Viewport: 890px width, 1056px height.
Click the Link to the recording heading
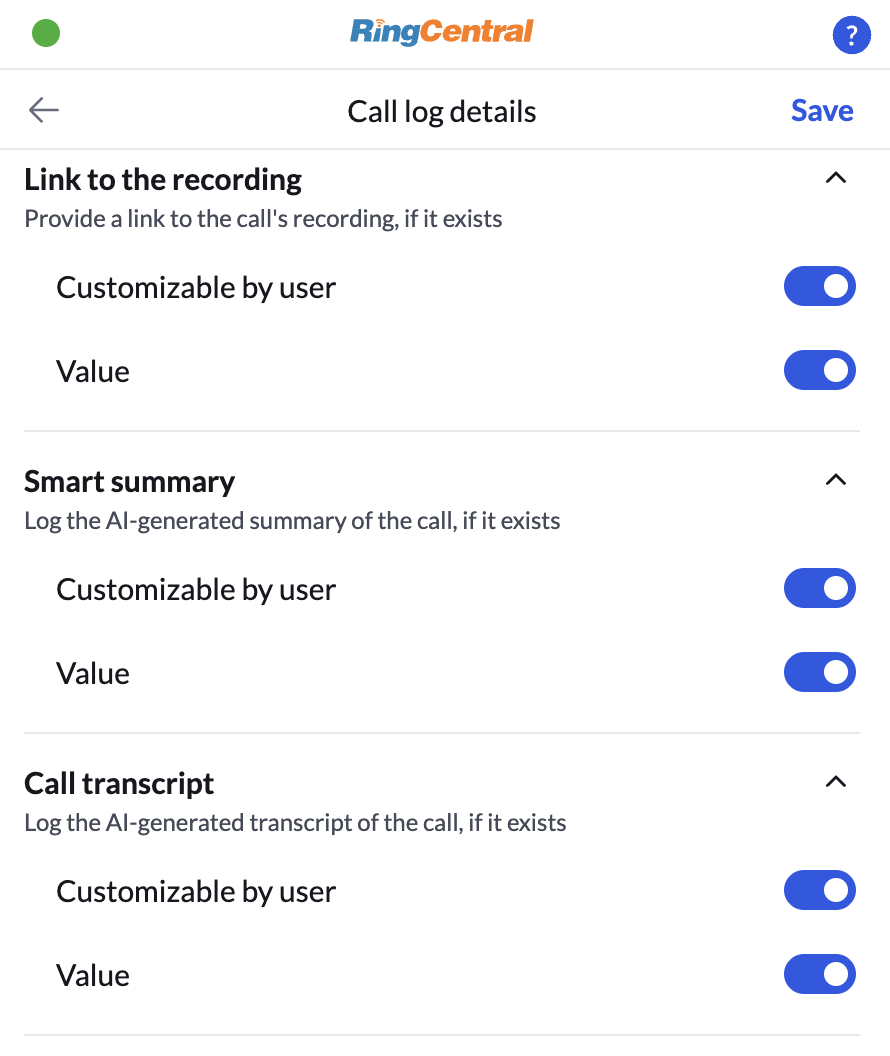[163, 180]
